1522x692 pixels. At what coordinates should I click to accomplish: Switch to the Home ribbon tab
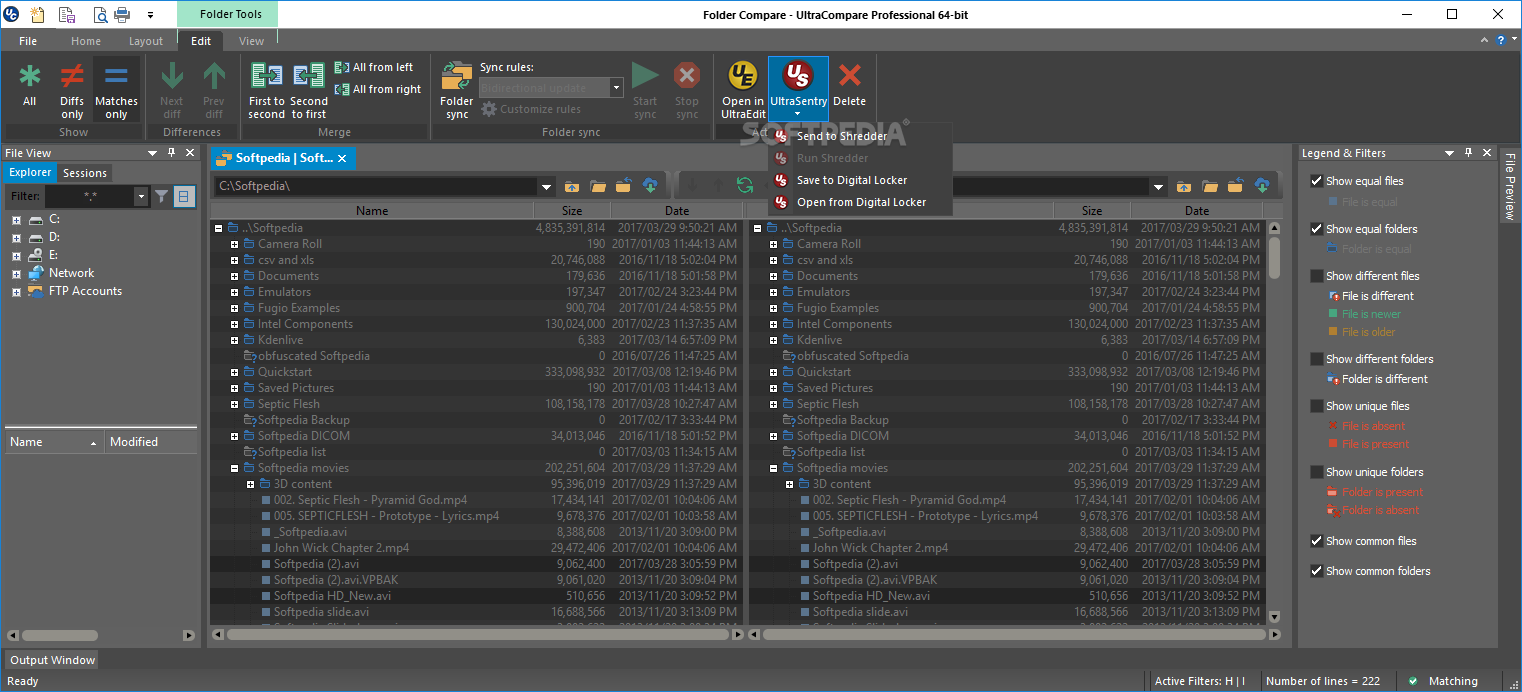(86, 41)
